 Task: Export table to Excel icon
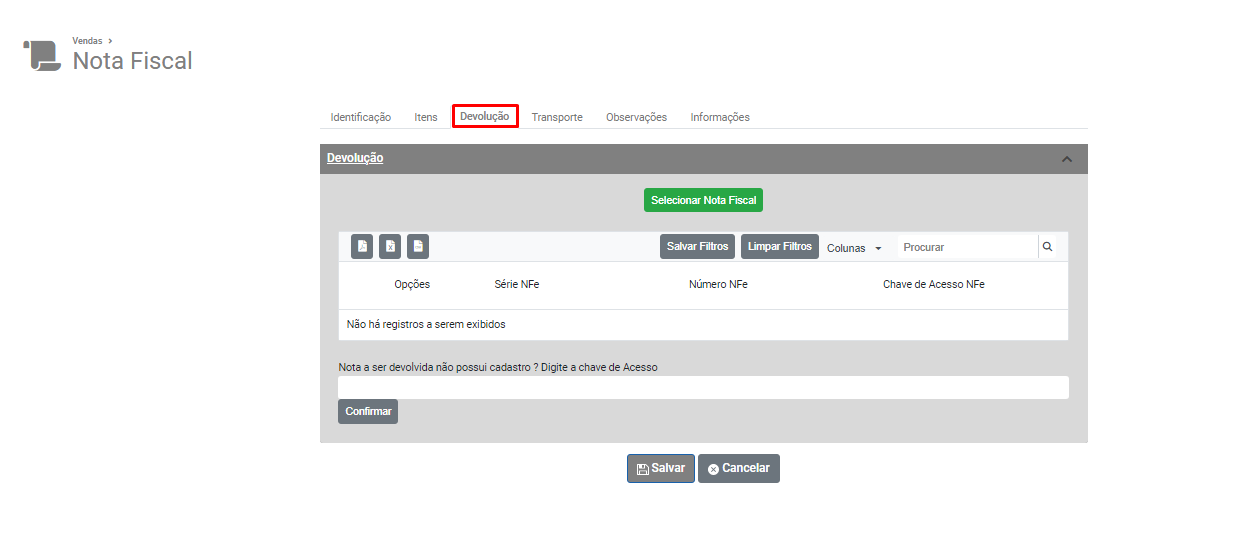(390, 246)
